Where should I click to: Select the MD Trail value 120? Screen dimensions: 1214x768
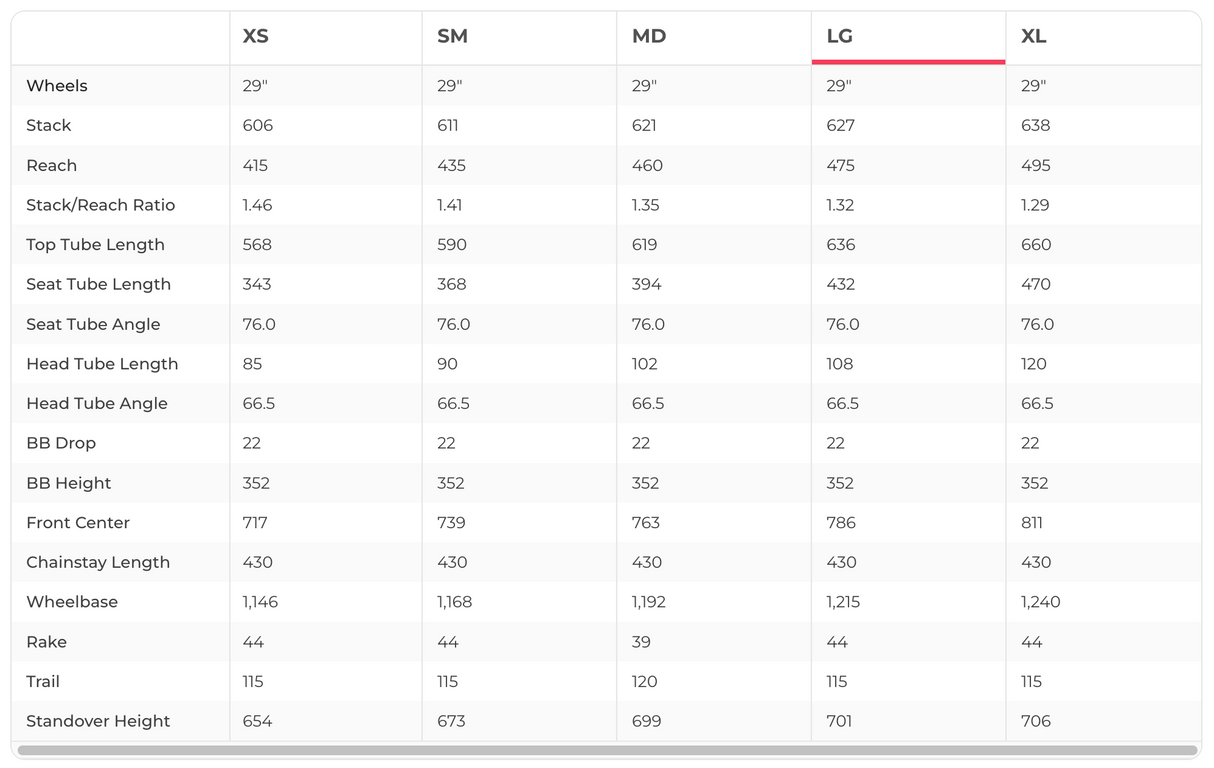coord(645,682)
